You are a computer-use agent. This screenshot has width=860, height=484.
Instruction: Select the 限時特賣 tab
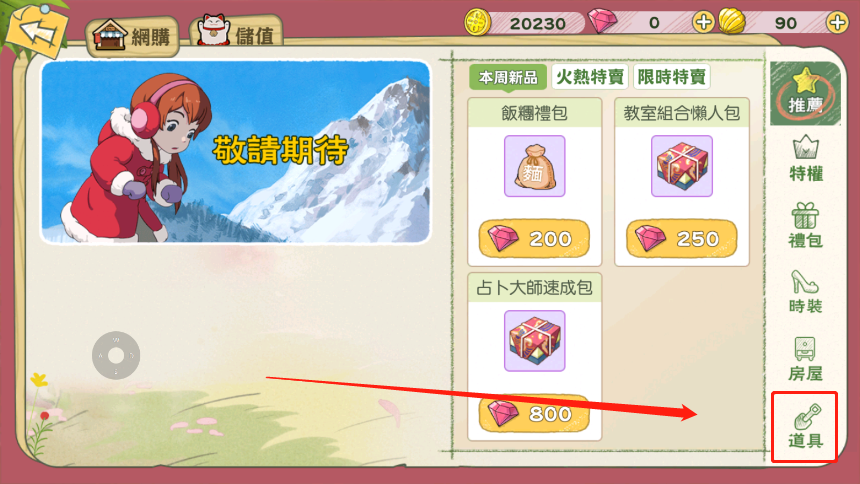point(671,77)
